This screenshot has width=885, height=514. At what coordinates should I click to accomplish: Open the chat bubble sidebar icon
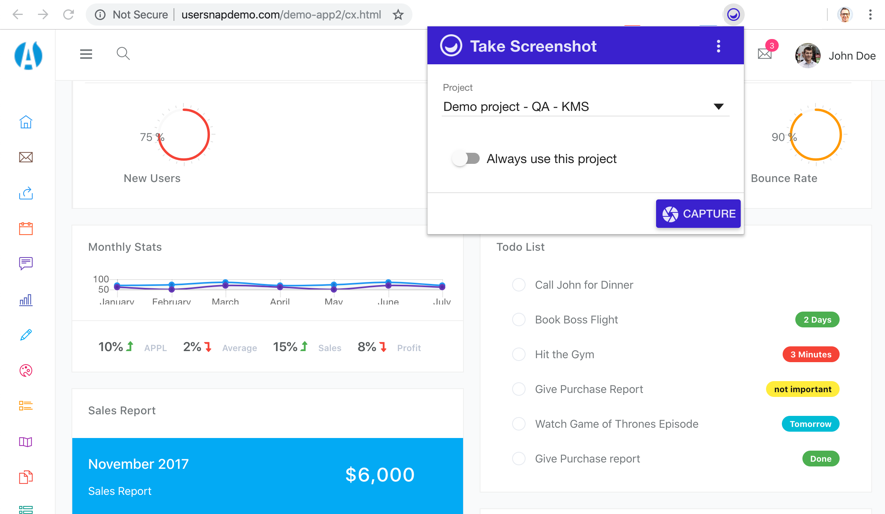tap(26, 264)
